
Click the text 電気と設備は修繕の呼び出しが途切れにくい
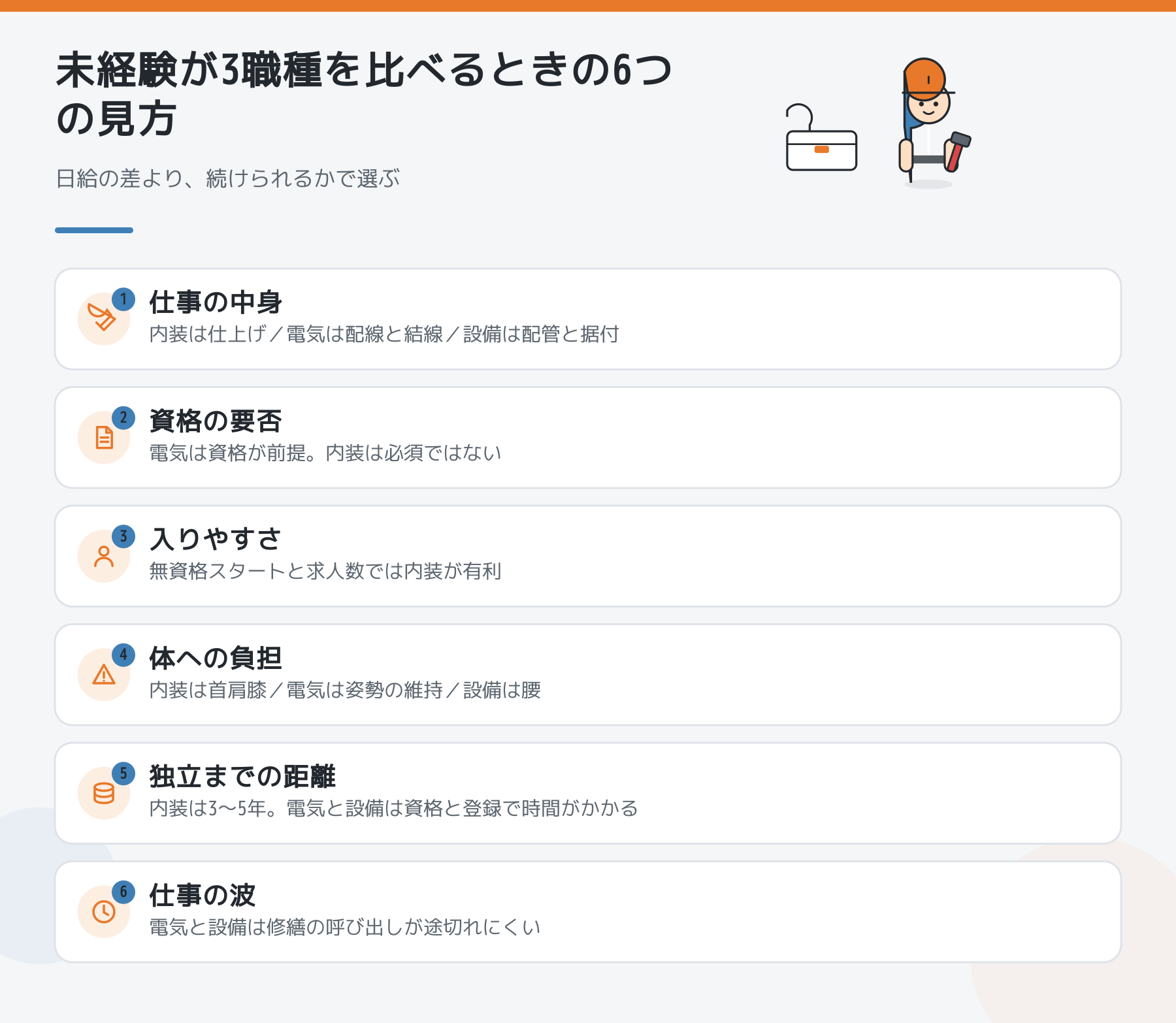click(345, 927)
